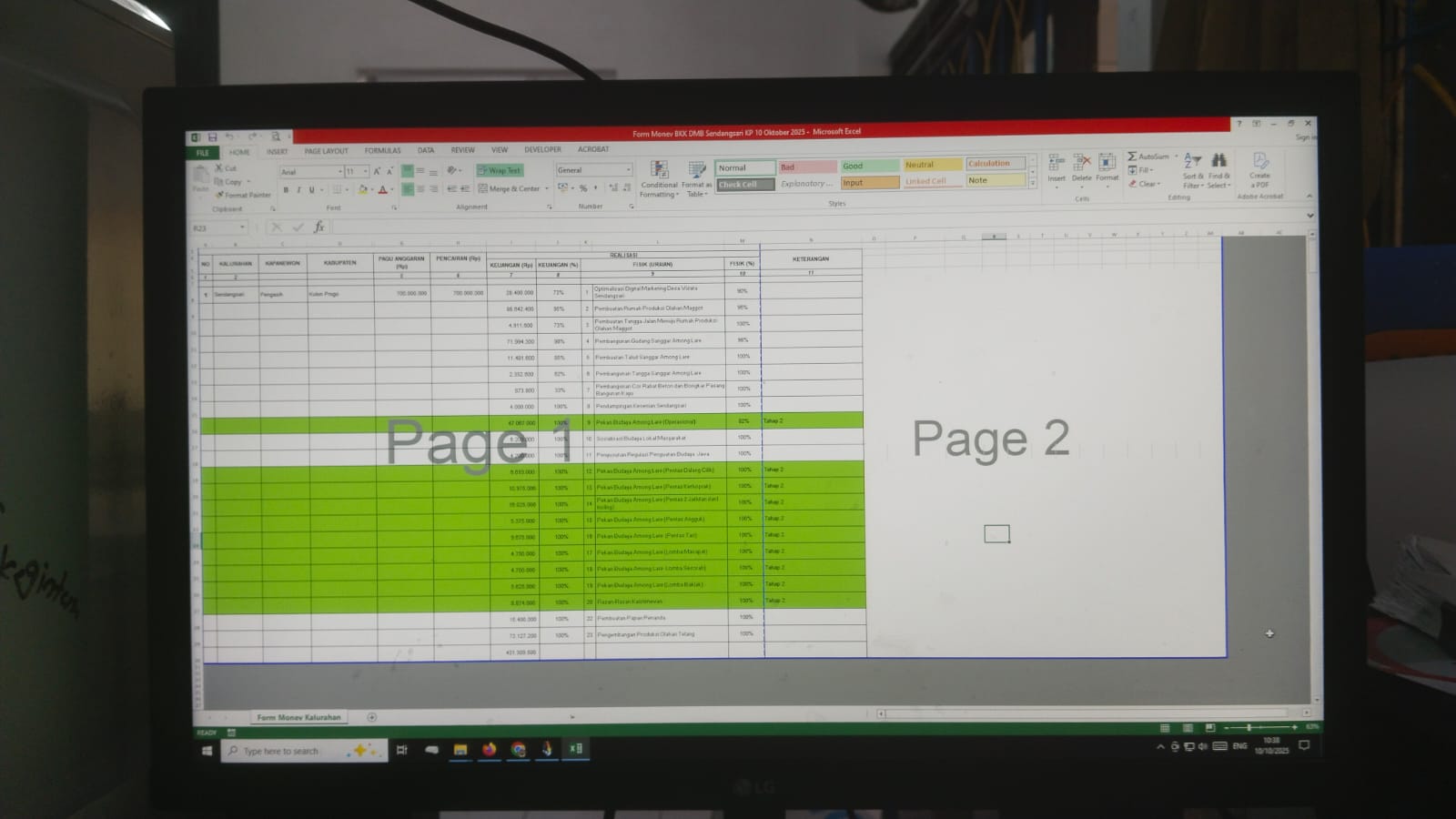Click the Delete cells icon

[1081, 167]
